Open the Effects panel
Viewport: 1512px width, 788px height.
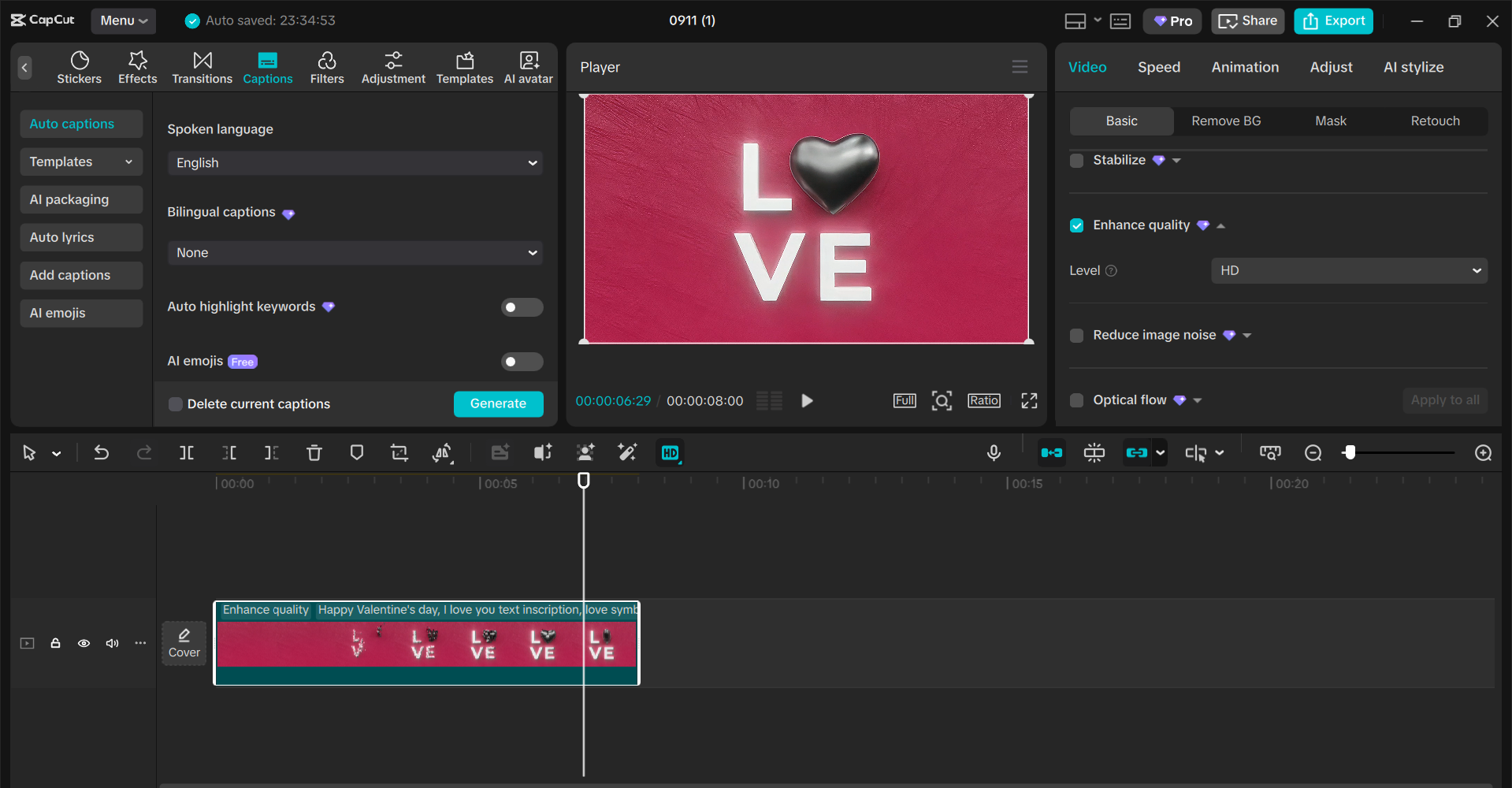137,68
